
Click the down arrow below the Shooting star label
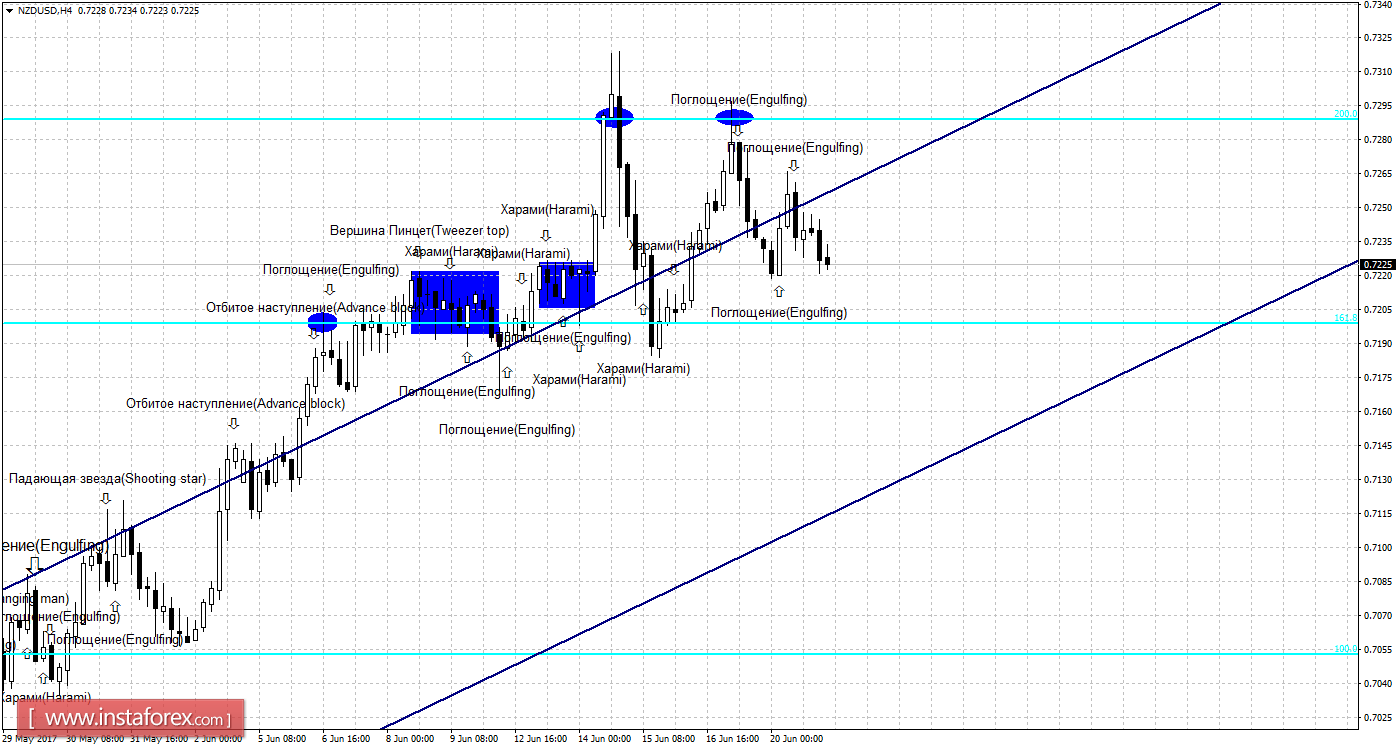point(106,498)
